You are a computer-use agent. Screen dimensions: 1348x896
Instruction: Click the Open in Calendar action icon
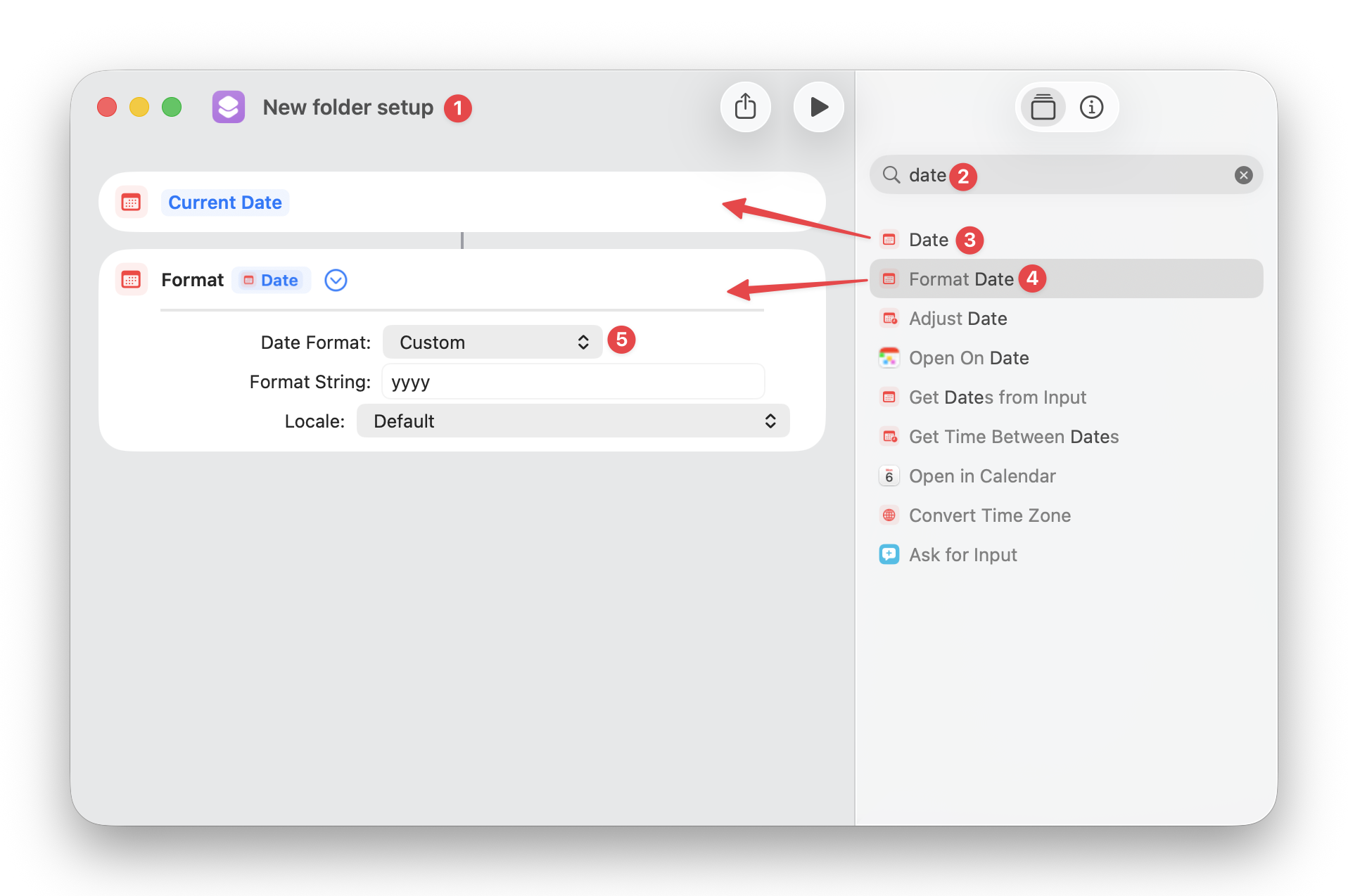889,475
